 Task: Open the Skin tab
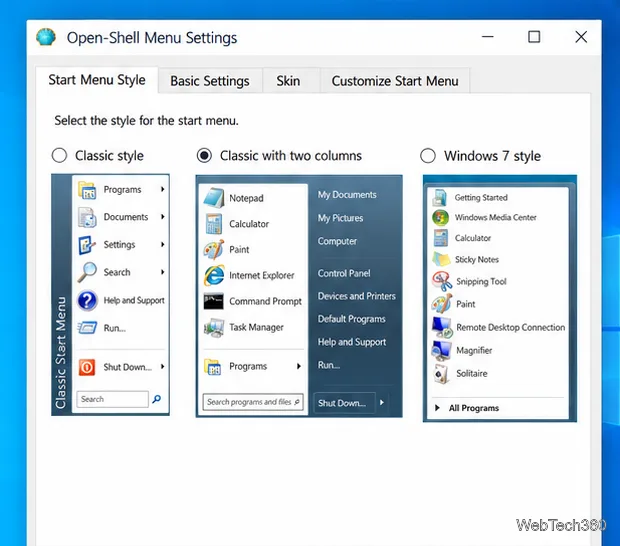click(x=288, y=81)
